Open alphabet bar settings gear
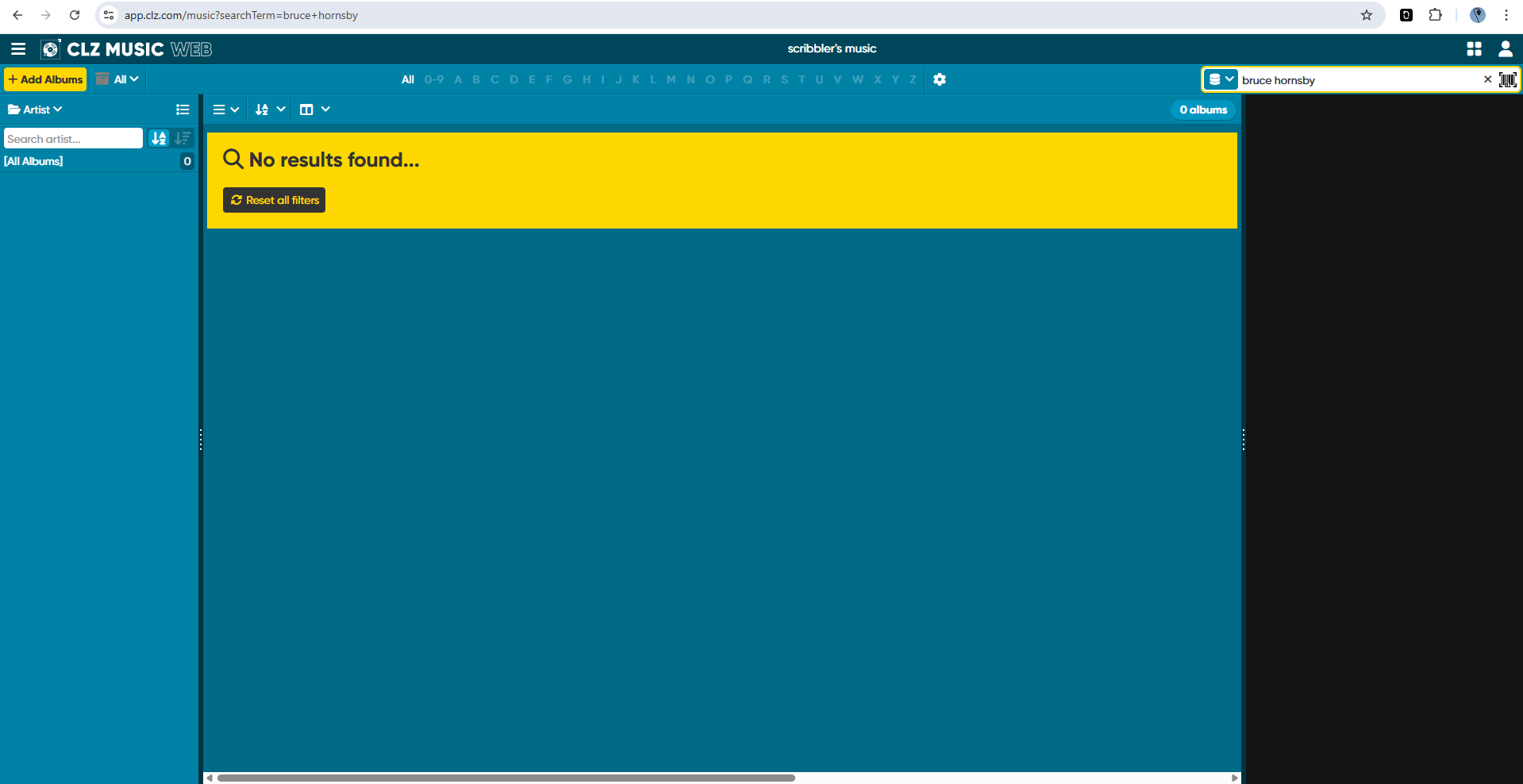Viewport: 1523px width, 784px height. point(940,79)
